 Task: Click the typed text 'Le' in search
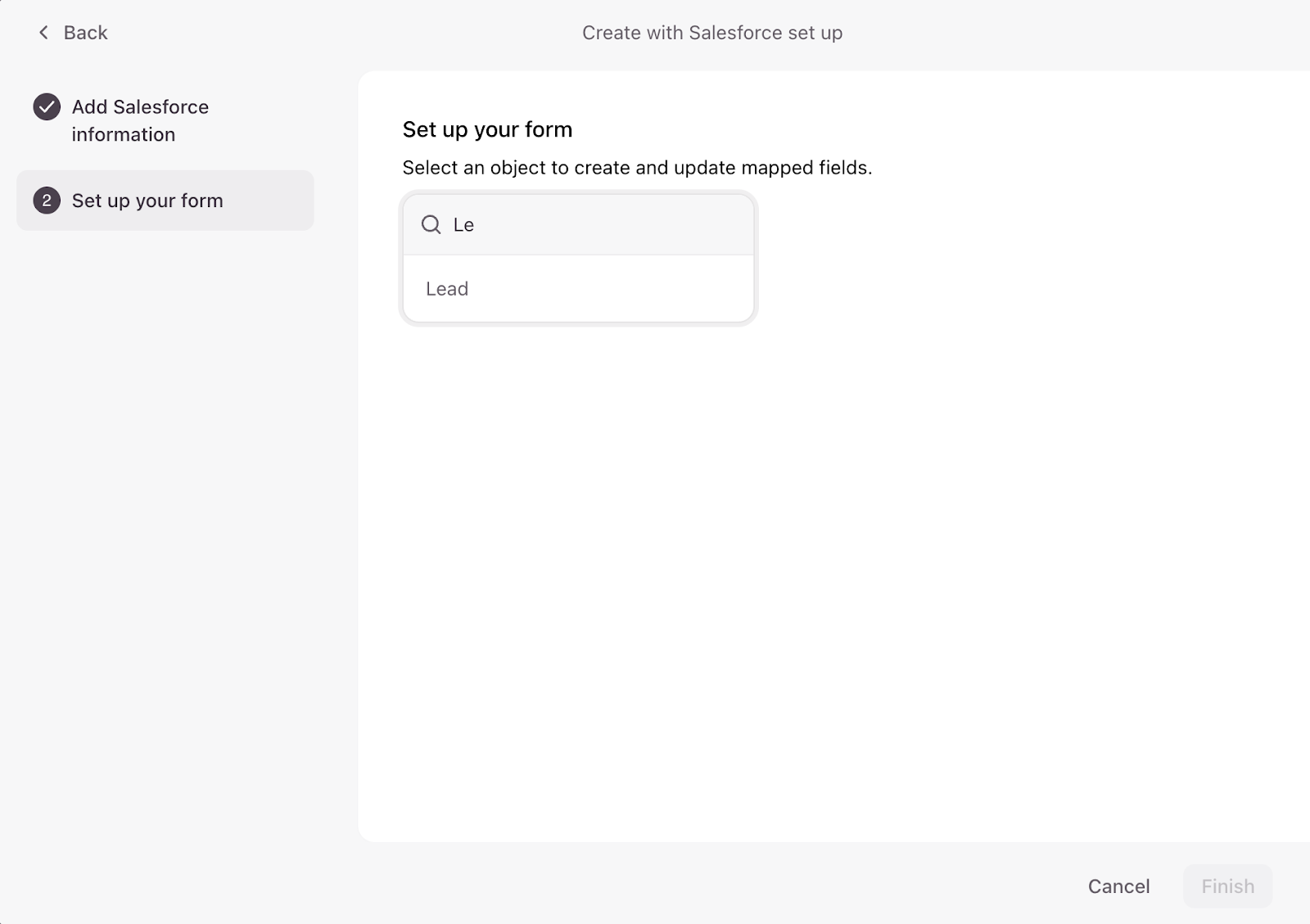click(x=463, y=225)
